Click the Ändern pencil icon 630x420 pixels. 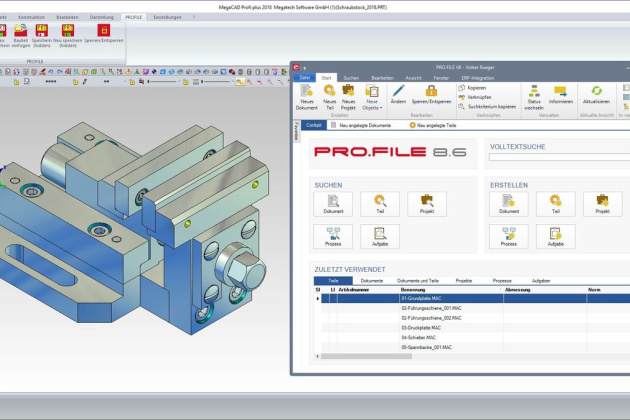(398, 97)
